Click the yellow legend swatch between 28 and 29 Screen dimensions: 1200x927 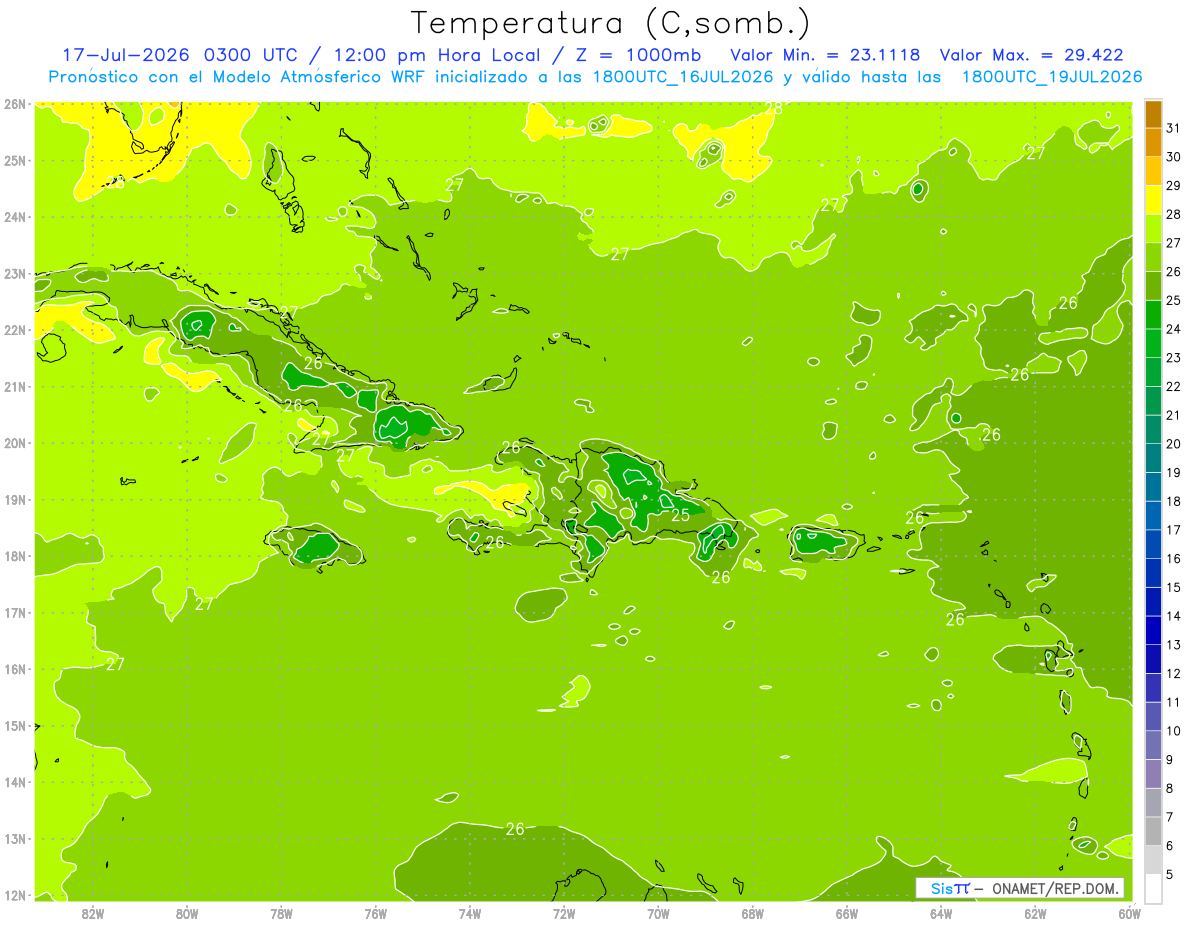tap(1153, 200)
